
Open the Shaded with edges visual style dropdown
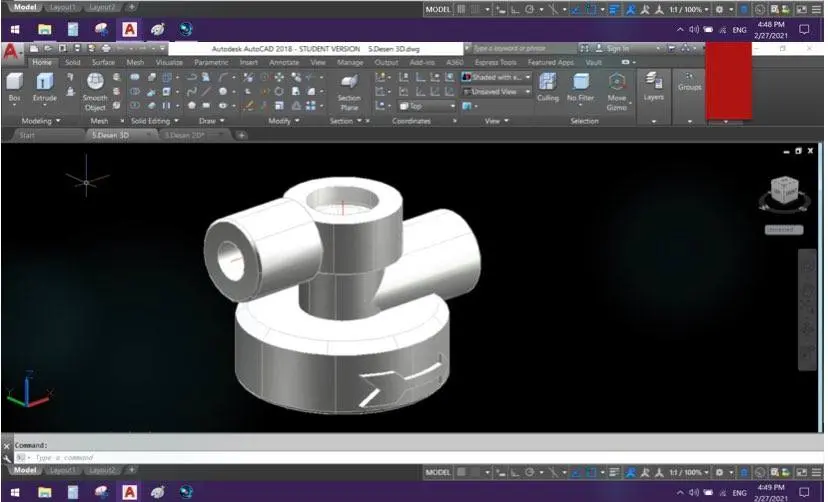point(495,77)
